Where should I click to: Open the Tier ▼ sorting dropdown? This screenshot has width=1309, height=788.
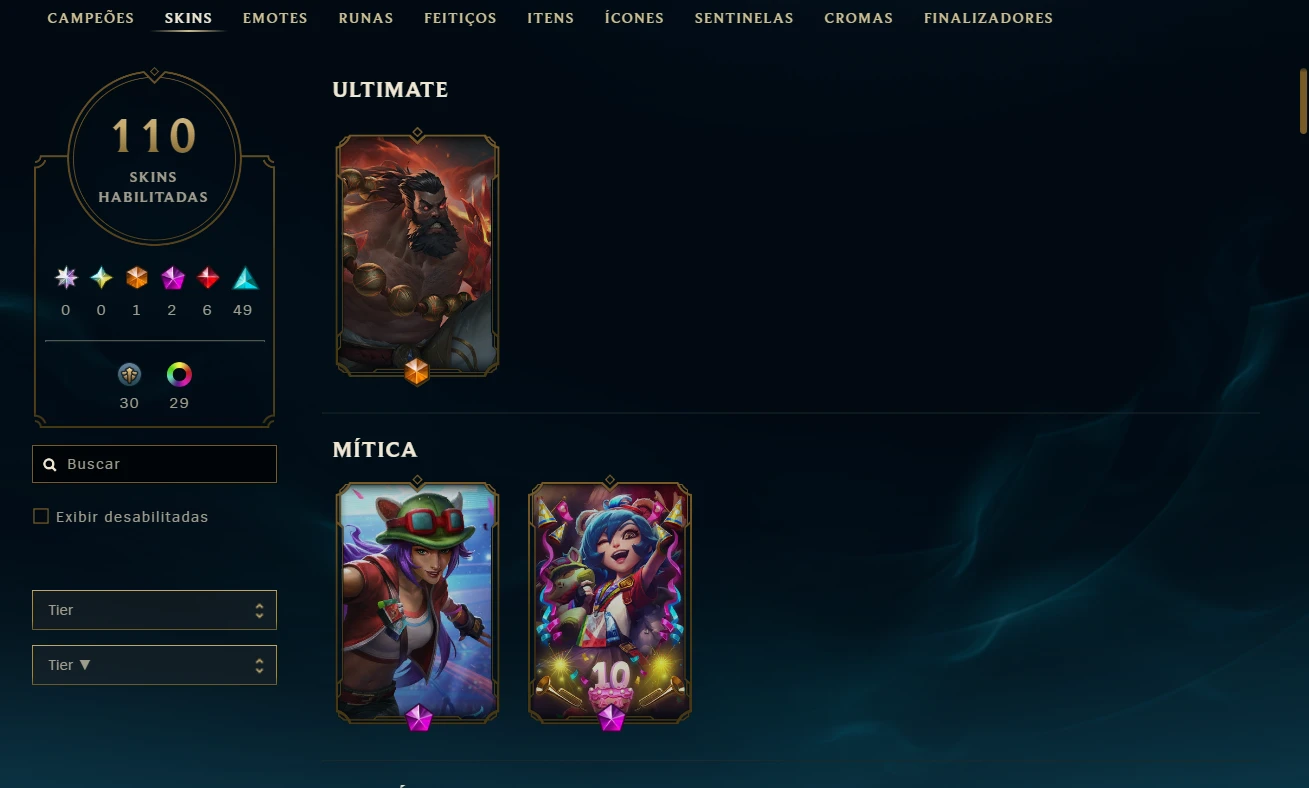(154, 665)
